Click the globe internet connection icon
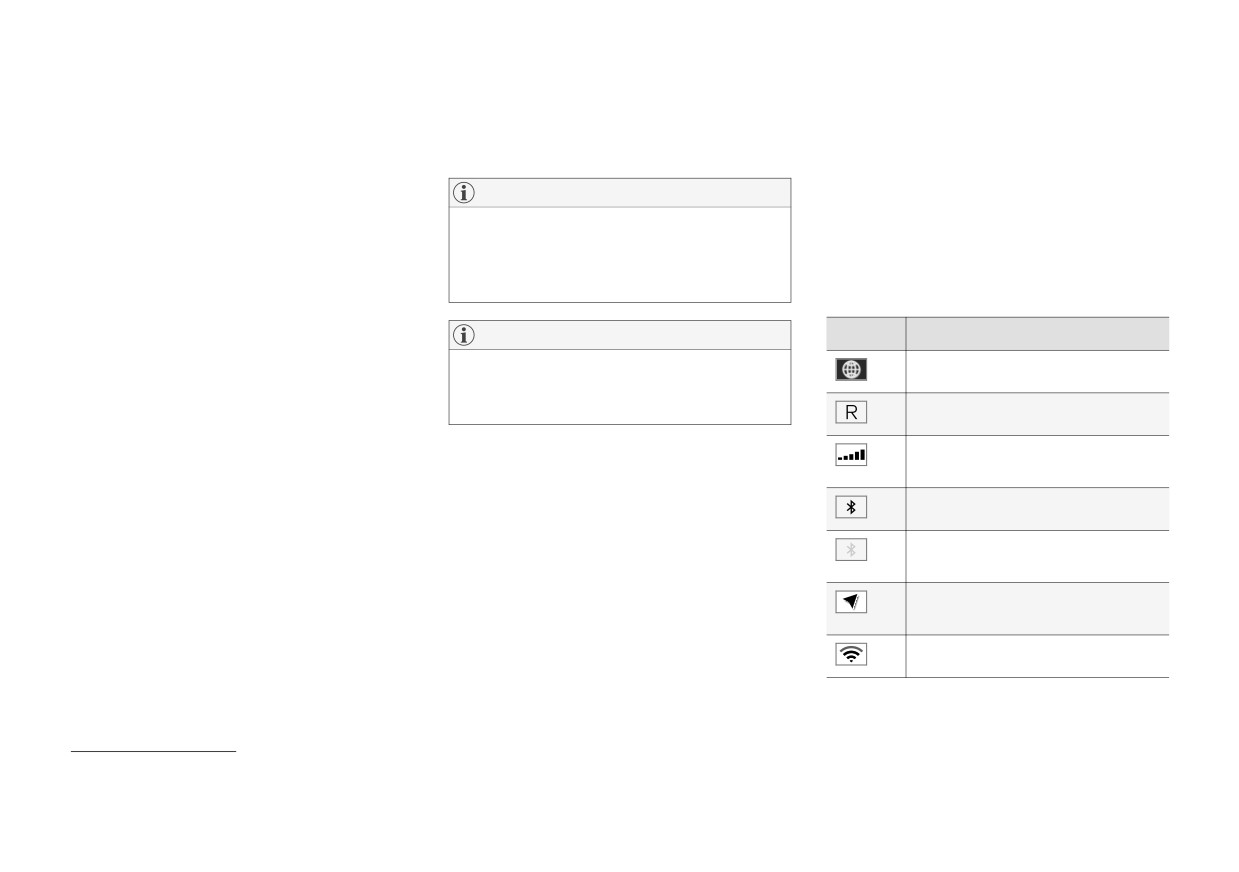The height and width of the screenshot is (872, 1239). [851, 369]
